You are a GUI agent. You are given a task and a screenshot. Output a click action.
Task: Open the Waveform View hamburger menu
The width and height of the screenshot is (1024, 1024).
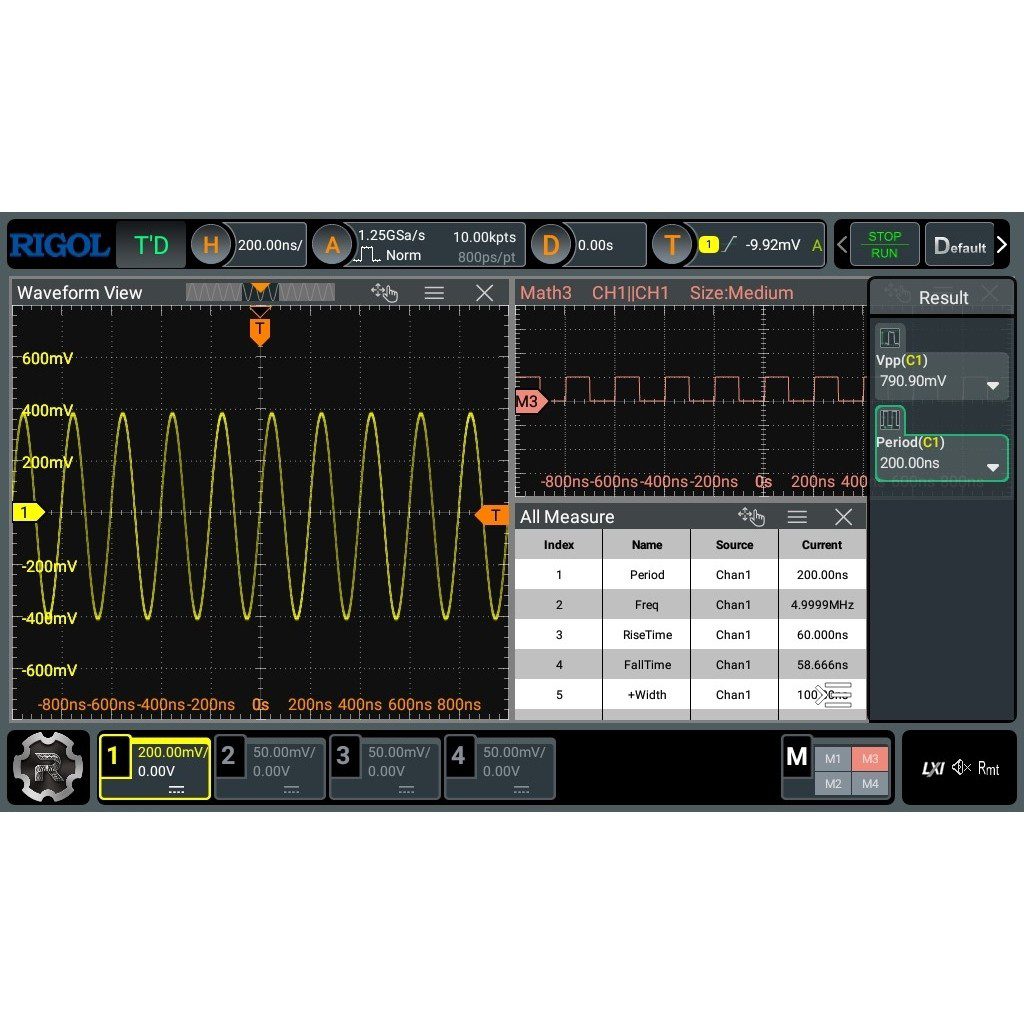[434, 293]
